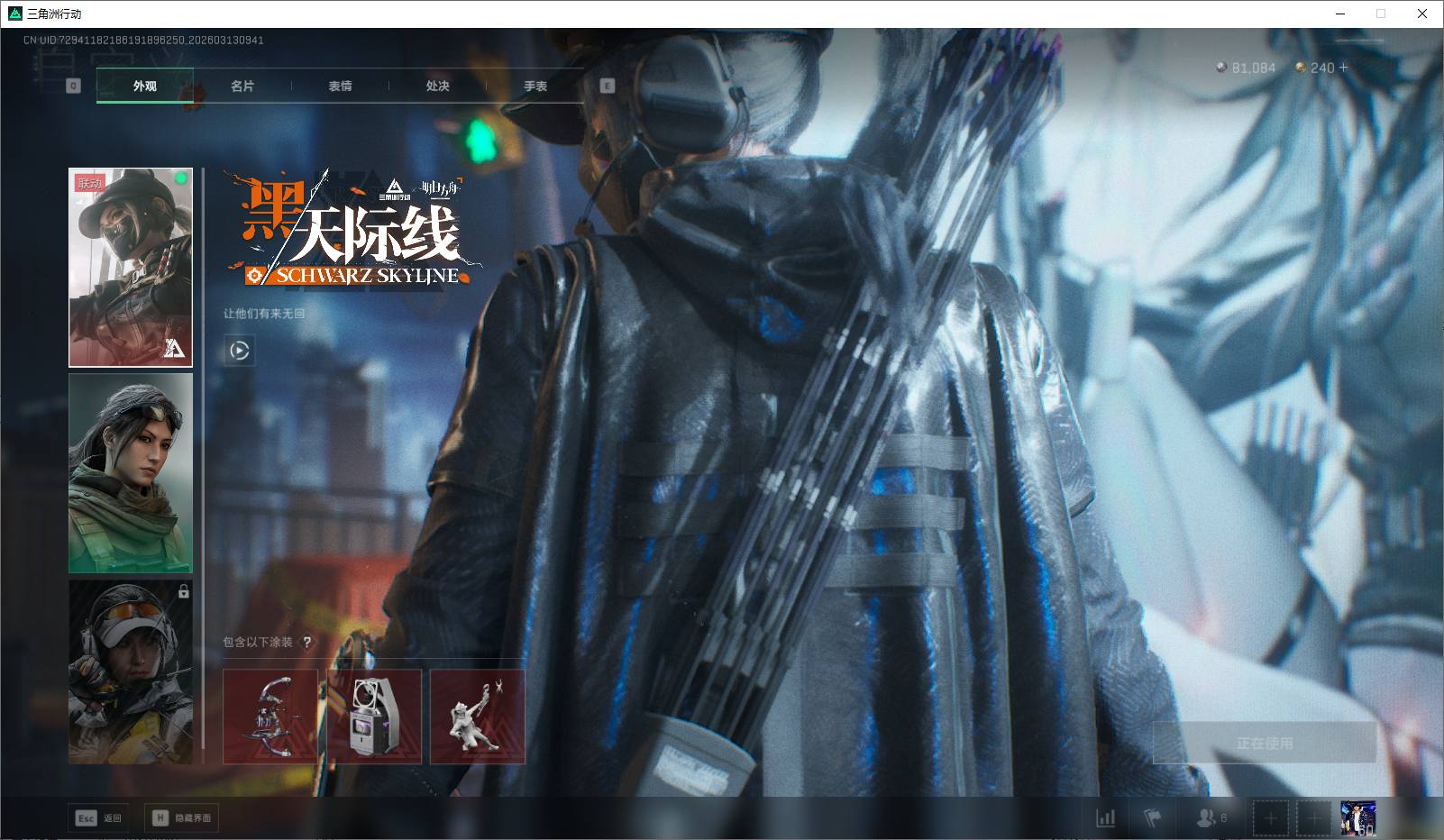
Task: View the included white machine item
Action: [x=374, y=717]
